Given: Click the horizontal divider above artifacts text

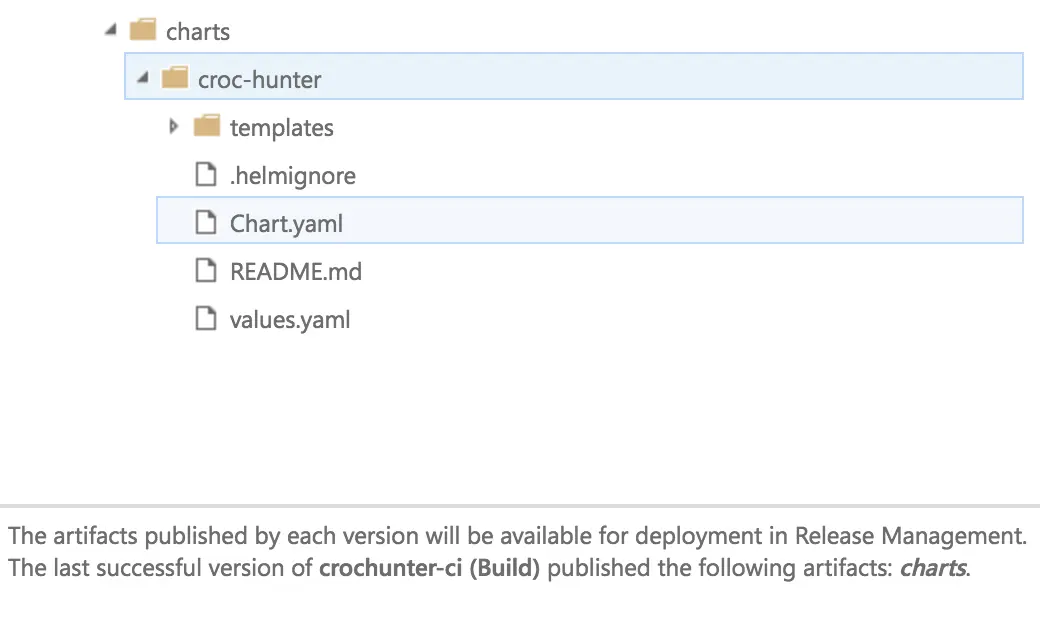Looking at the screenshot, I should pyautogui.click(x=520, y=506).
